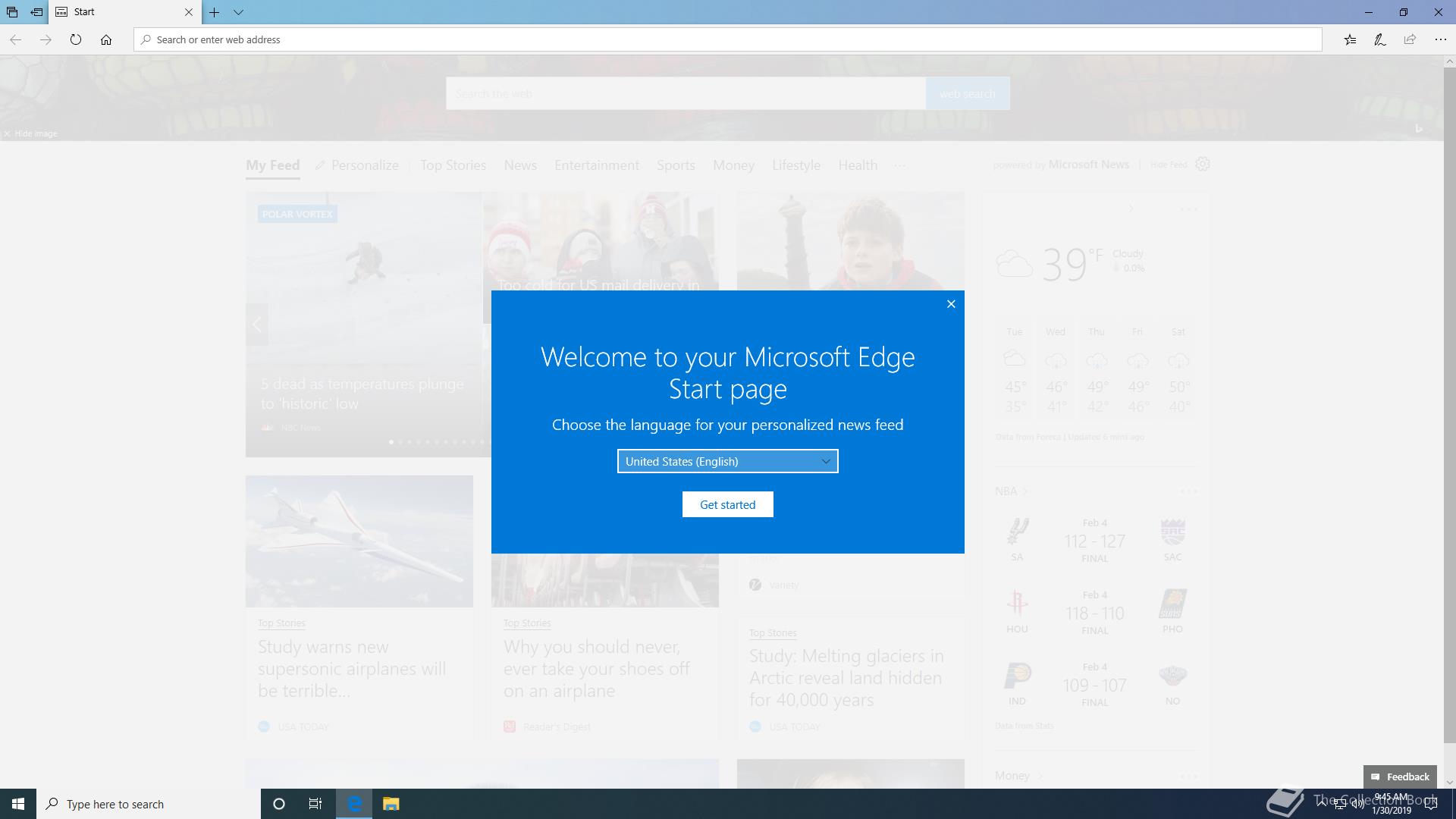Image resolution: width=1456 pixels, height=819 pixels.
Task: Click the web search button
Action: click(968, 93)
